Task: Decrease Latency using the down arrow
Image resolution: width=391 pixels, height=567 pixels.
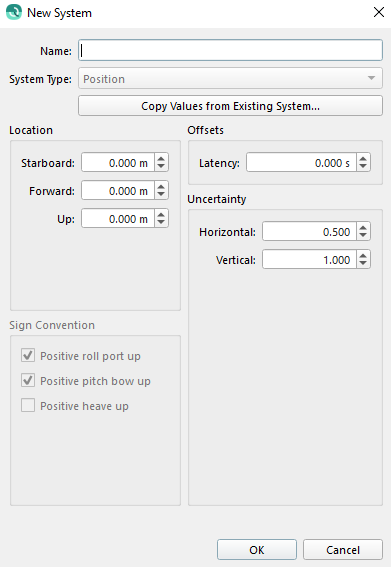Action: click(x=363, y=167)
